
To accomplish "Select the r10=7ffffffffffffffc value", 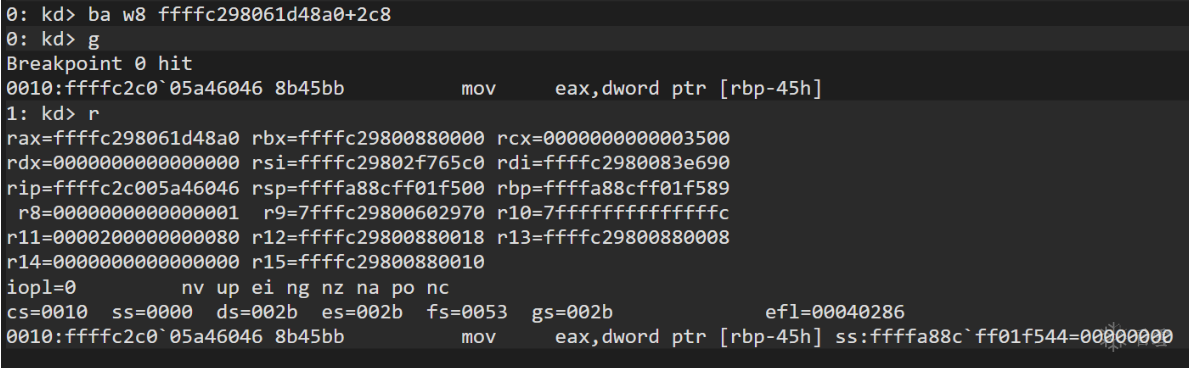I will 613,212.
